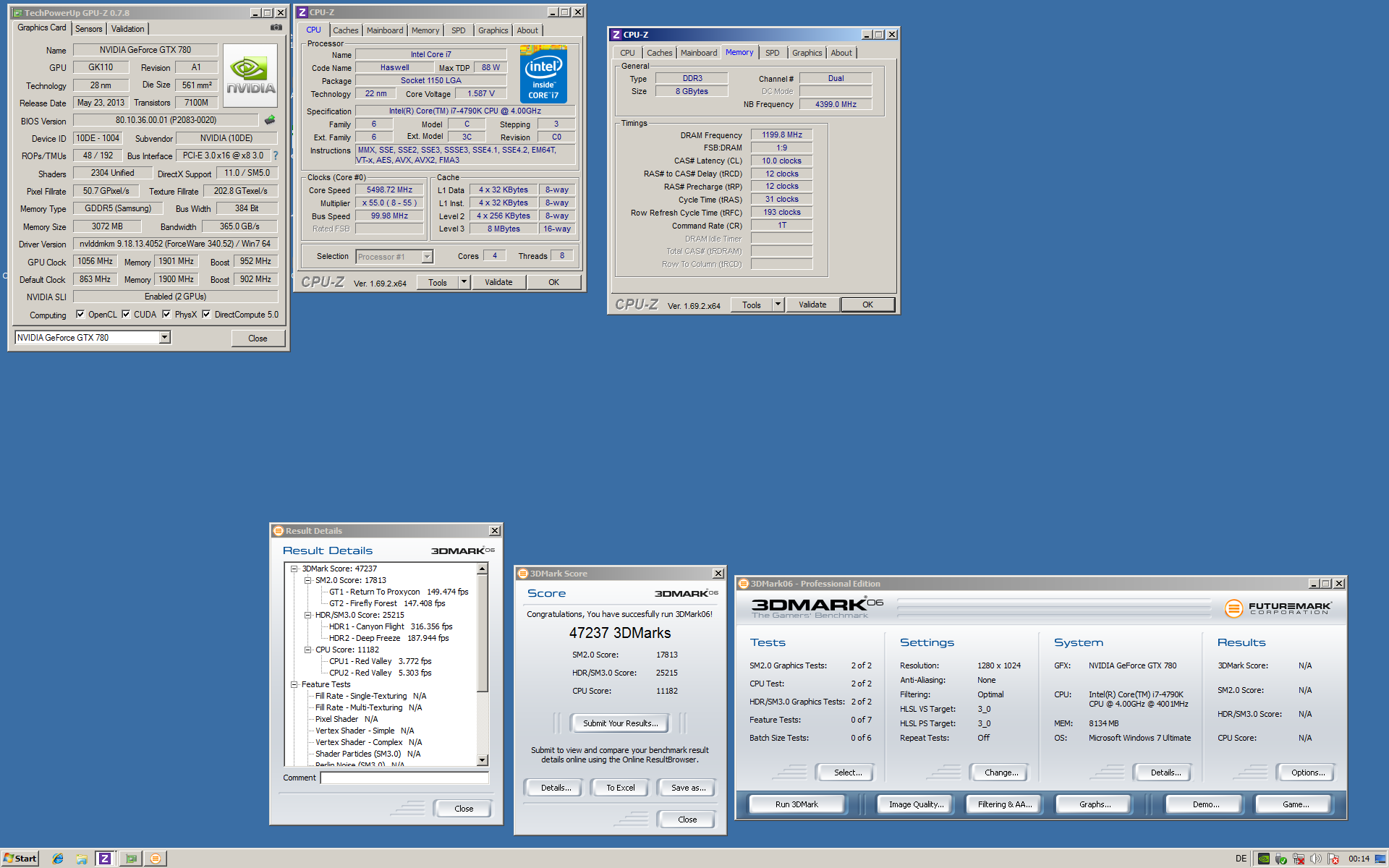Click Submit Your Results button
Viewport: 1389px width, 868px height.
coord(620,723)
